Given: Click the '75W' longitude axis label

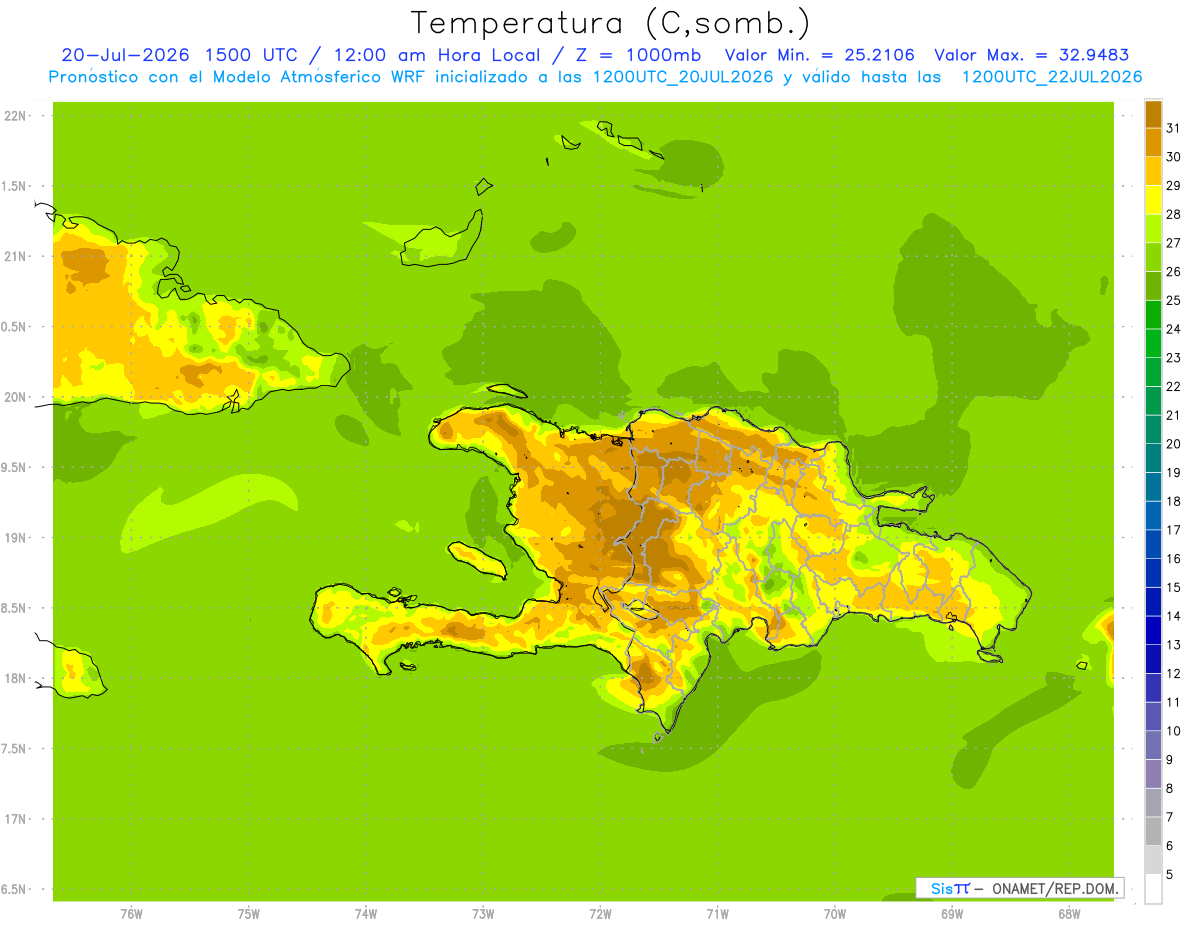Looking at the screenshot, I should tap(249, 914).
